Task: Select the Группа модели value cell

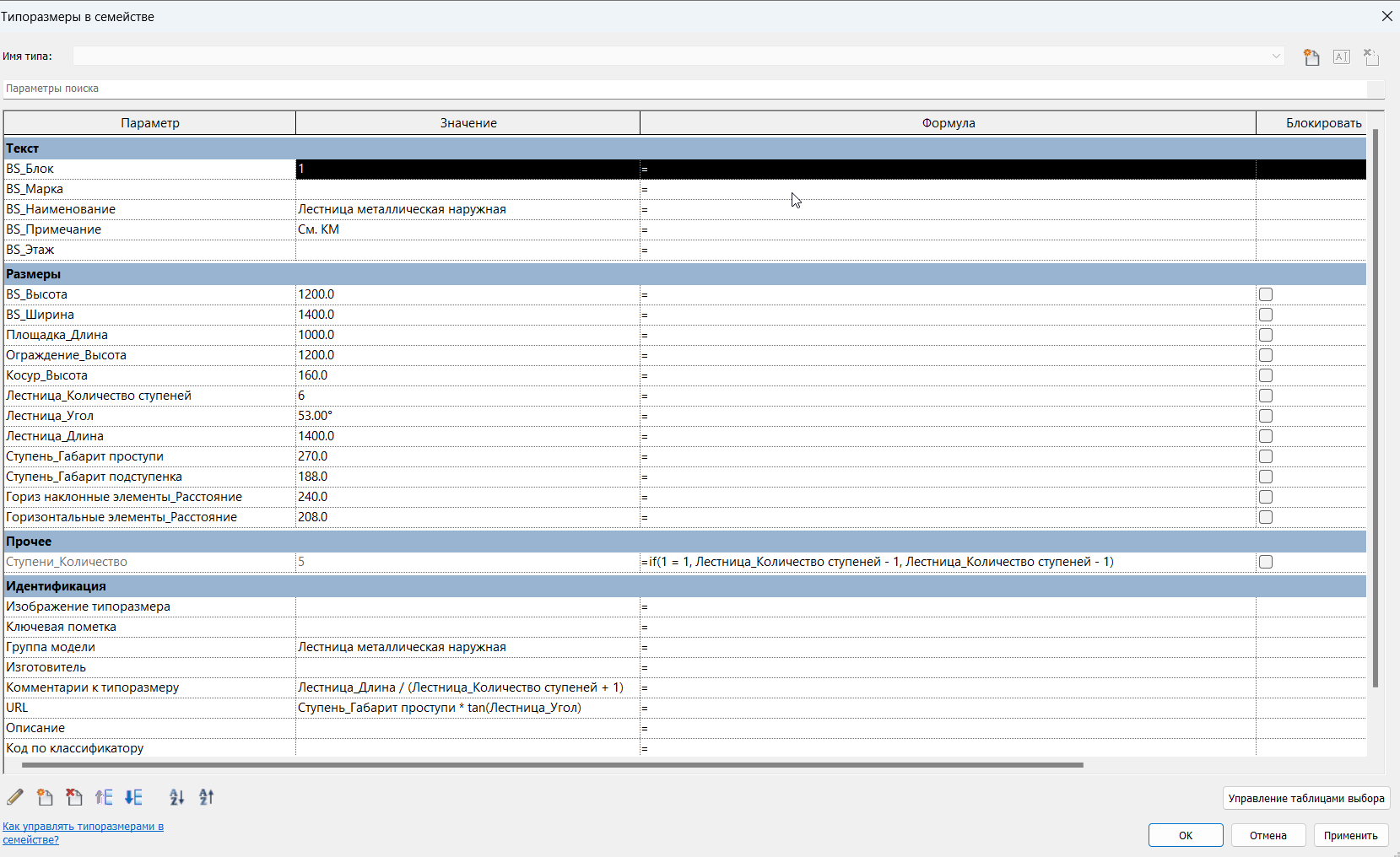Action: coord(468,647)
